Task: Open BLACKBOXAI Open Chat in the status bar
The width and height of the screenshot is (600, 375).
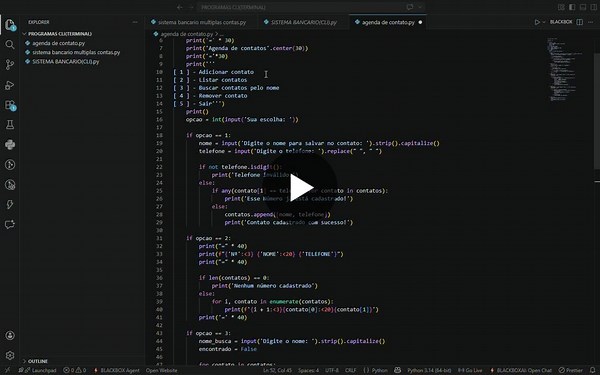Action: [521, 370]
